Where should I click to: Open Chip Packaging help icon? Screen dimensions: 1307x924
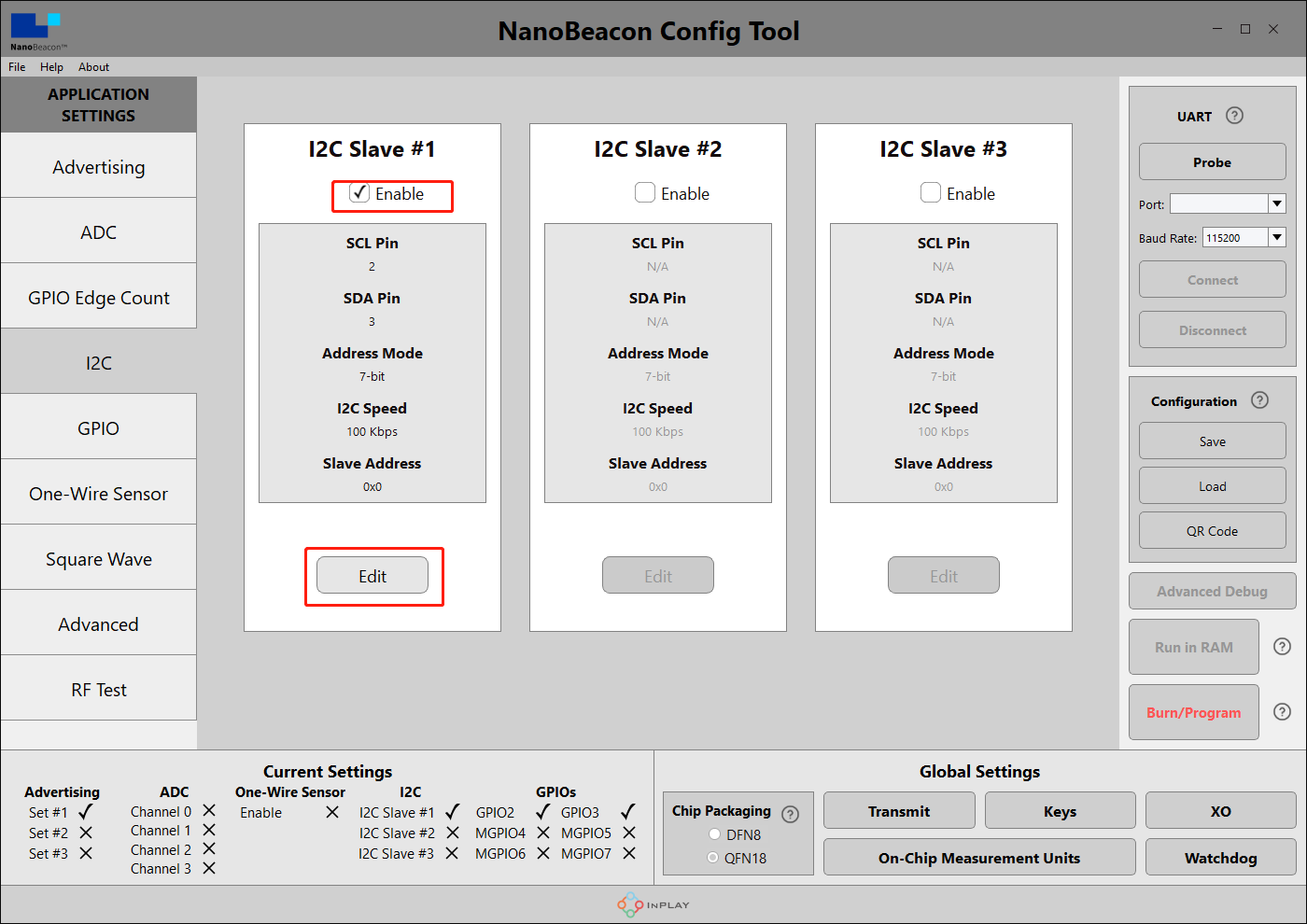(790, 814)
